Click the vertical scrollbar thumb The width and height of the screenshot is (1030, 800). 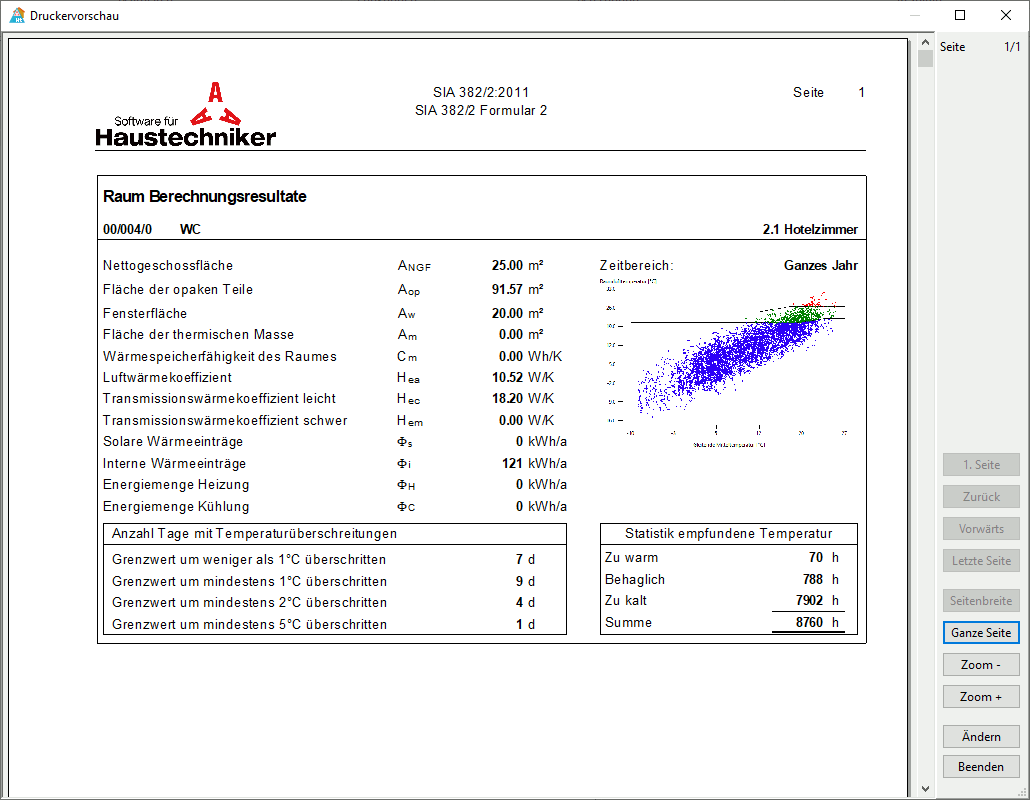click(925, 58)
